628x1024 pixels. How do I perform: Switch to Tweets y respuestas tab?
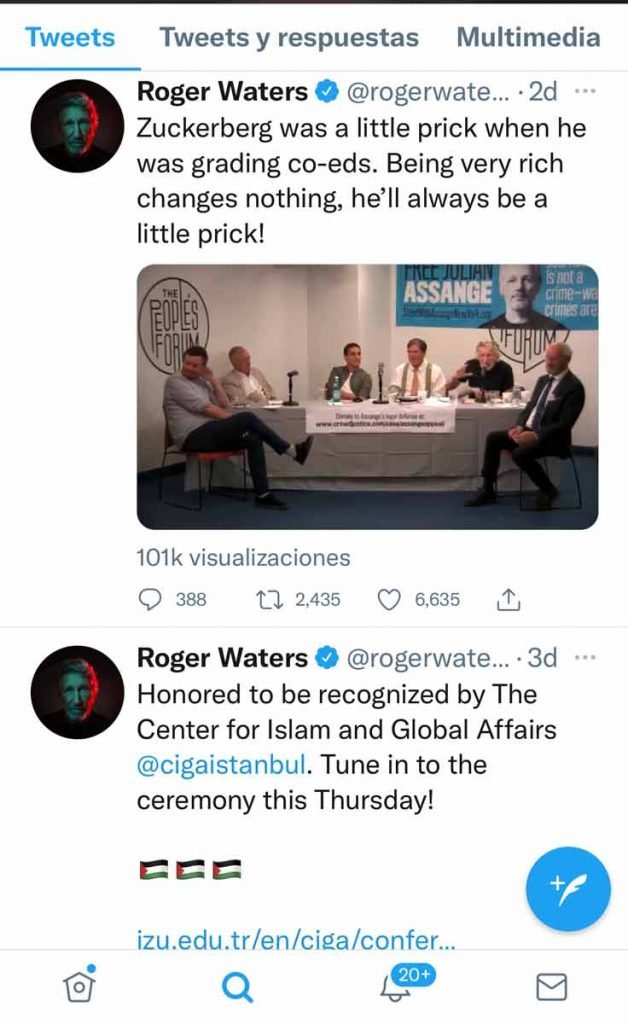(x=289, y=38)
